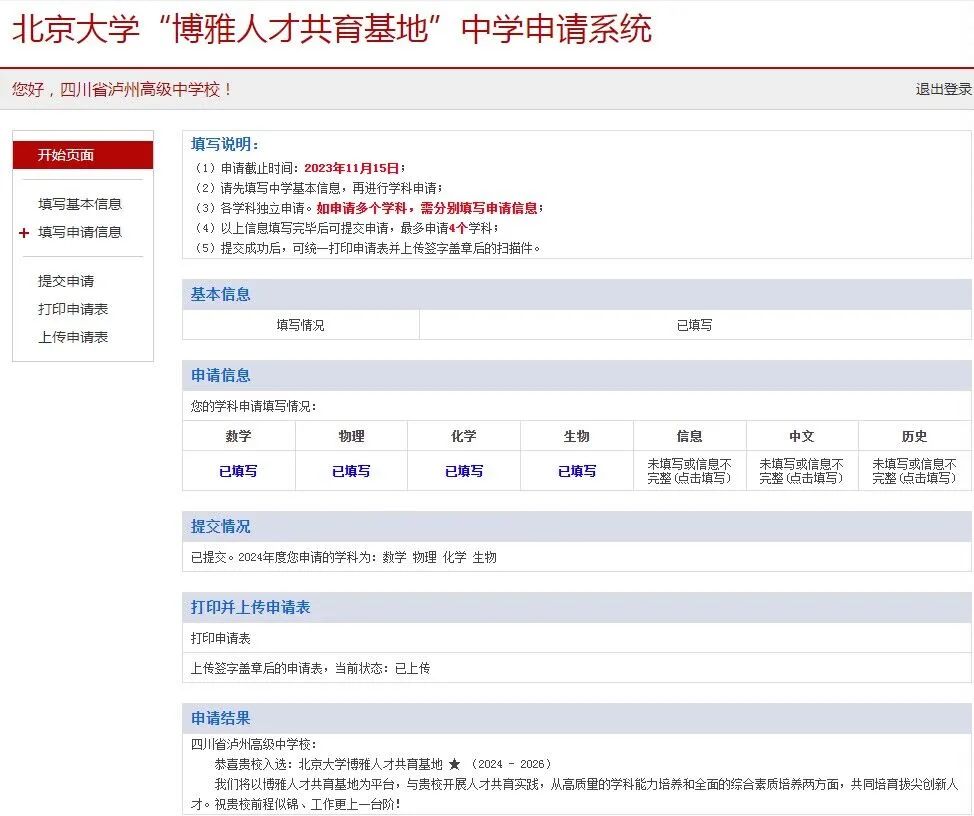
Task: Fill in the incomplete 信息 subject application
Action: (689, 471)
